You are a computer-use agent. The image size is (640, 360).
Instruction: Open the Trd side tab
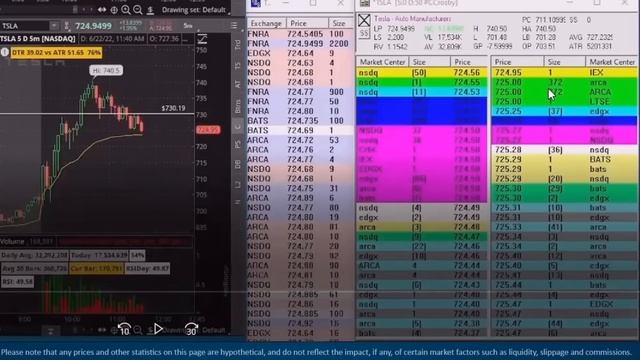click(238, 45)
